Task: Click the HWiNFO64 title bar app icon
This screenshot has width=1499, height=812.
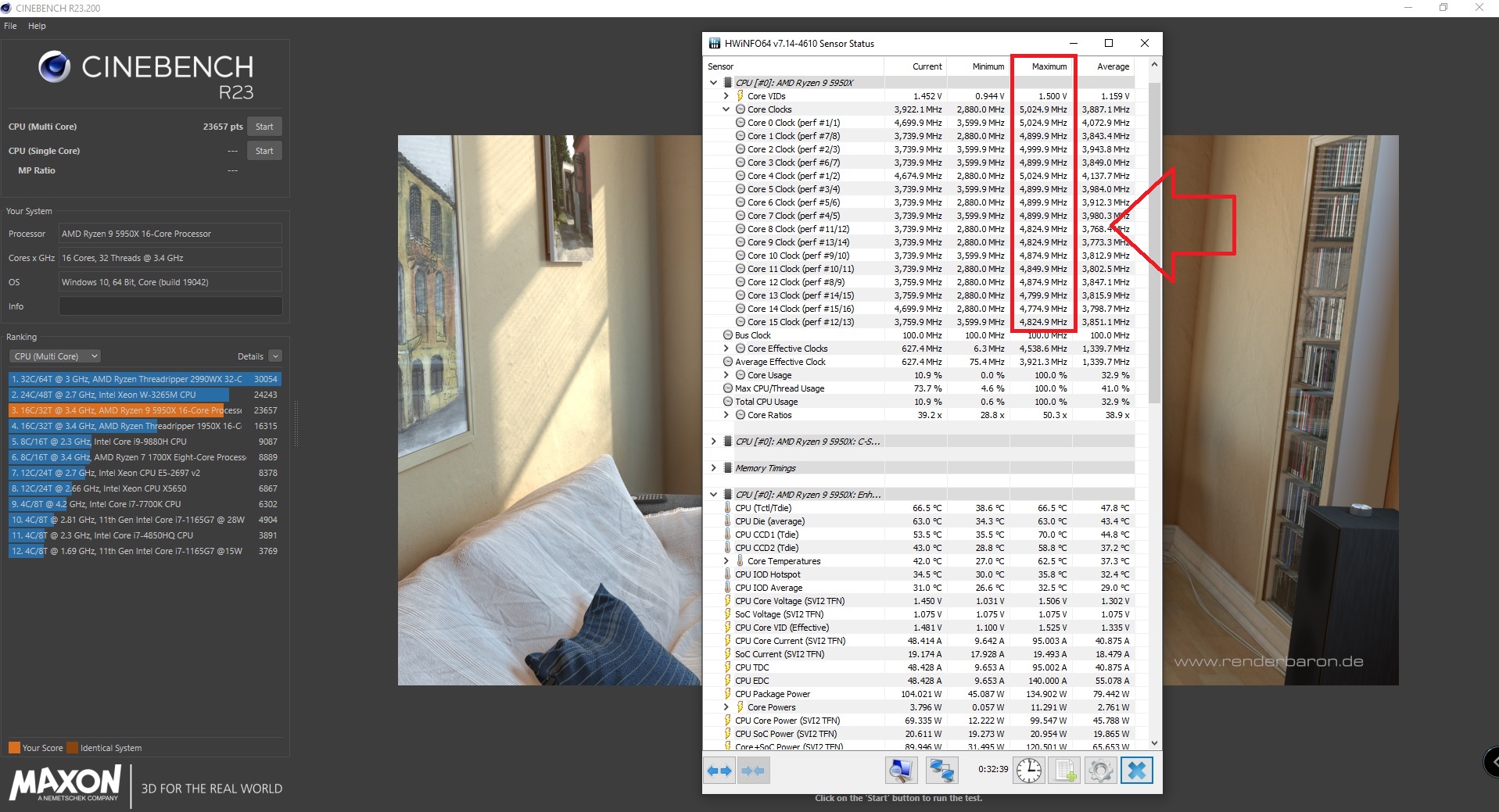Action: (x=715, y=43)
